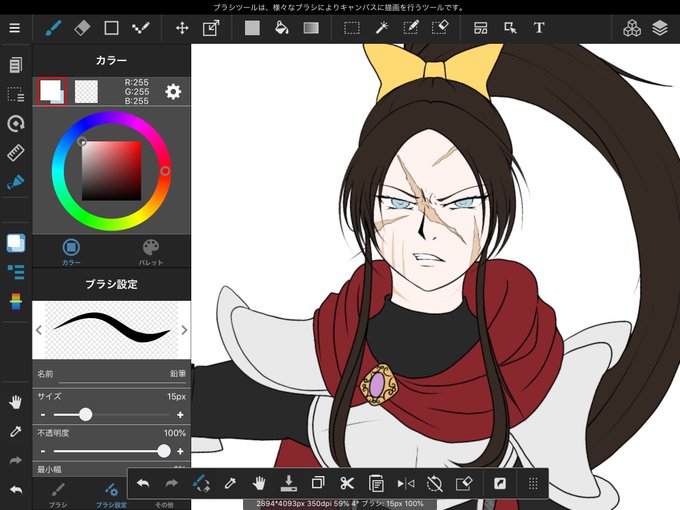Open the page edit icon in left sidebar
The image size is (680, 510).
[x=16, y=65]
